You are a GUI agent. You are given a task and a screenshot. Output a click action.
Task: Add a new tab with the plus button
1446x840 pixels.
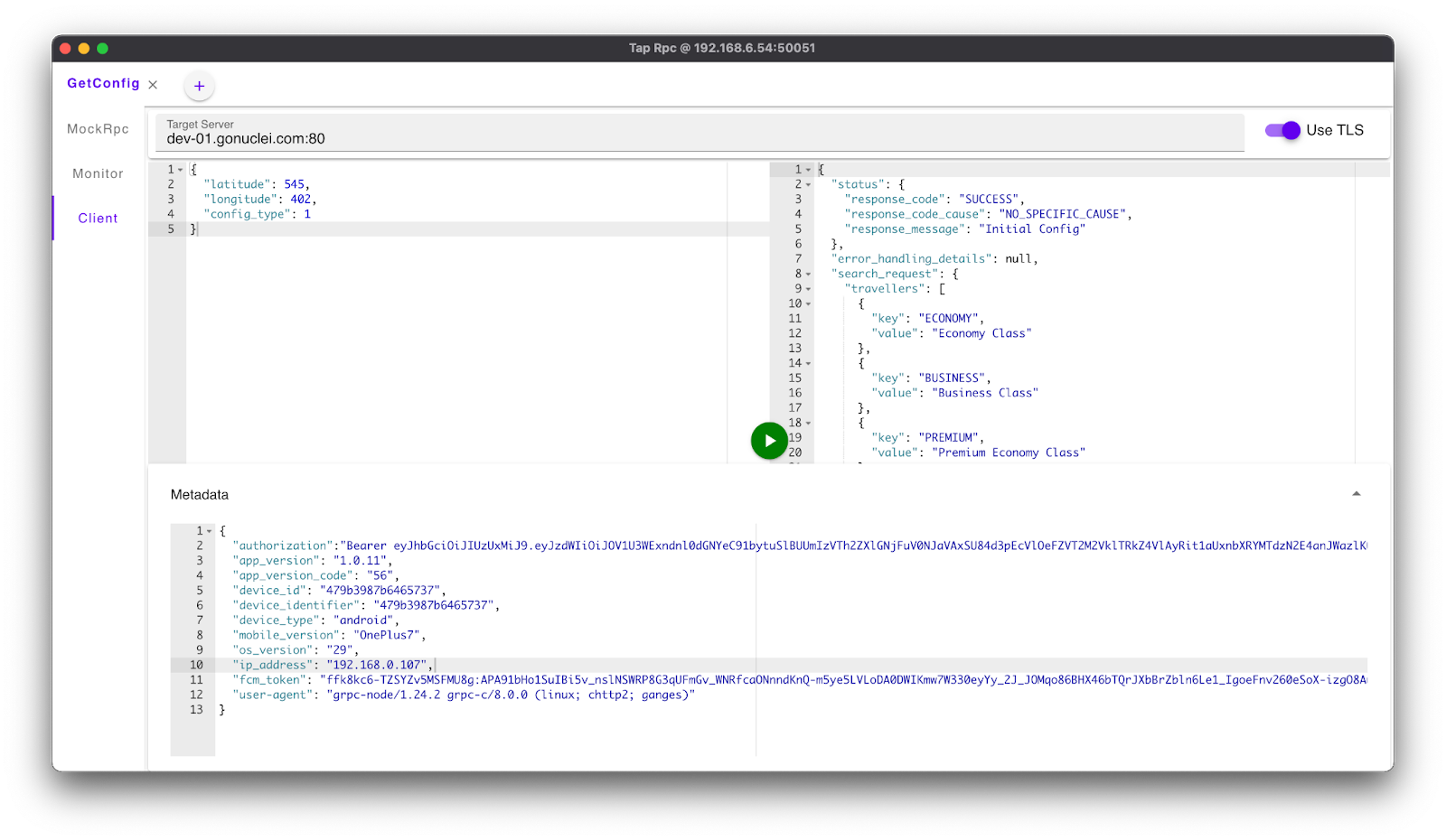pos(200,86)
